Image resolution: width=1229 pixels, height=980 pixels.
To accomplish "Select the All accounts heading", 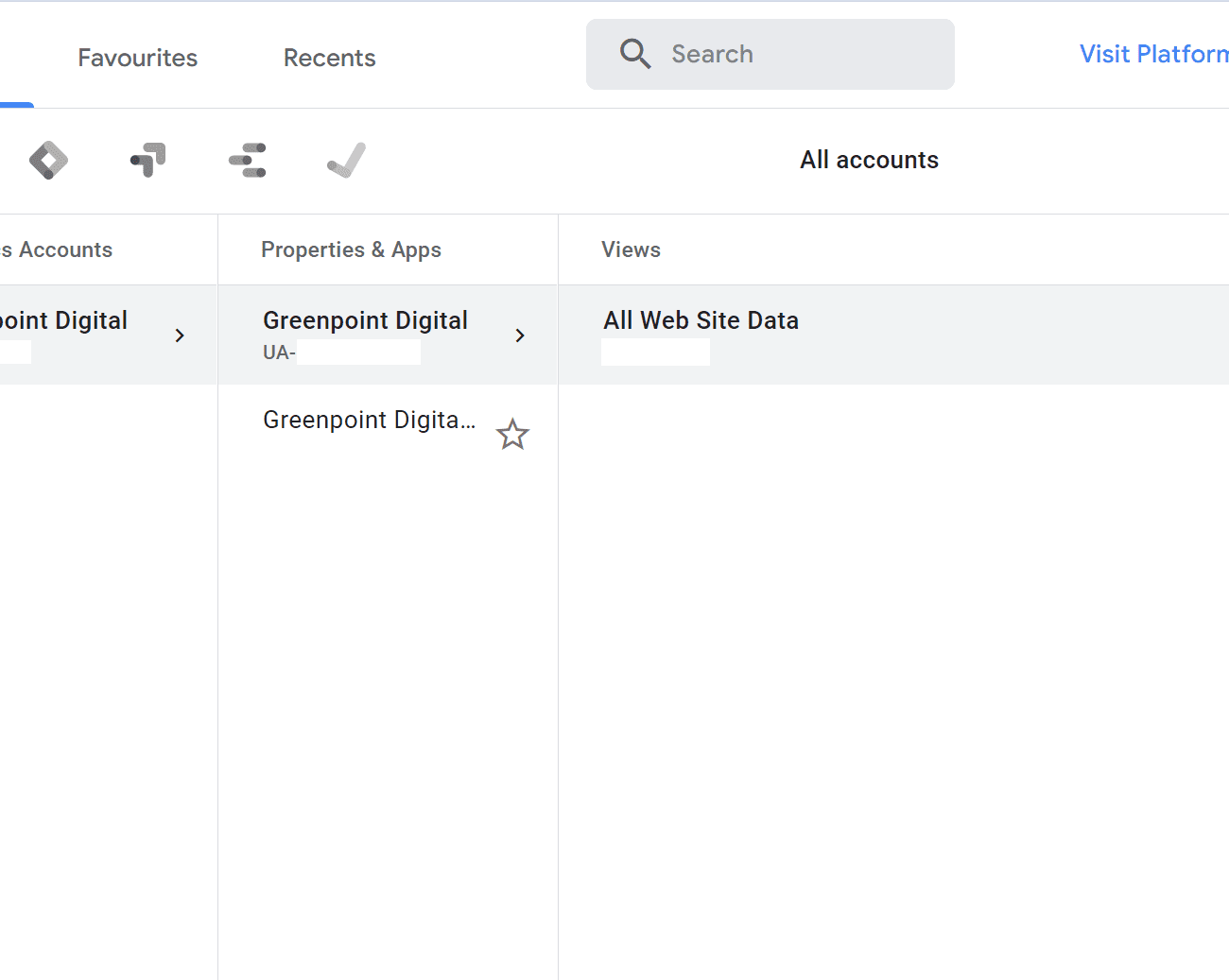I will click(869, 160).
